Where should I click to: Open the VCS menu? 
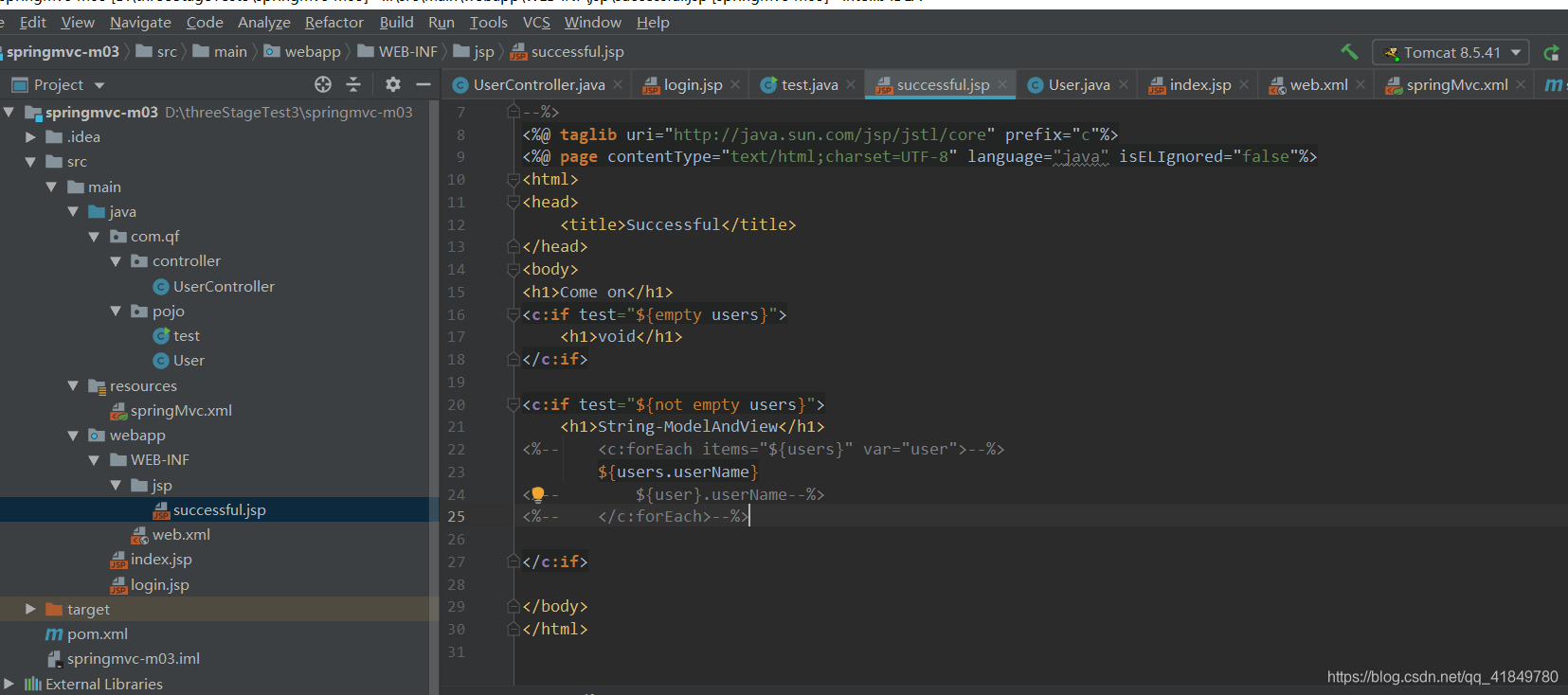click(x=536, y=22)
